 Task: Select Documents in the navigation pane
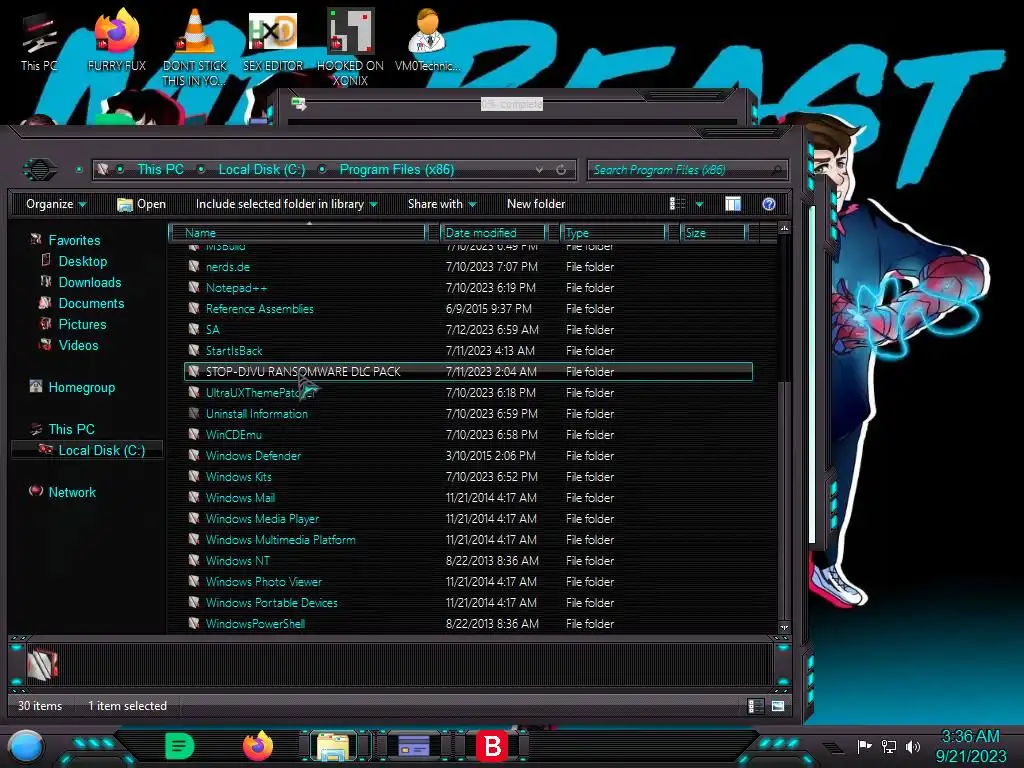tap(91, 303)
